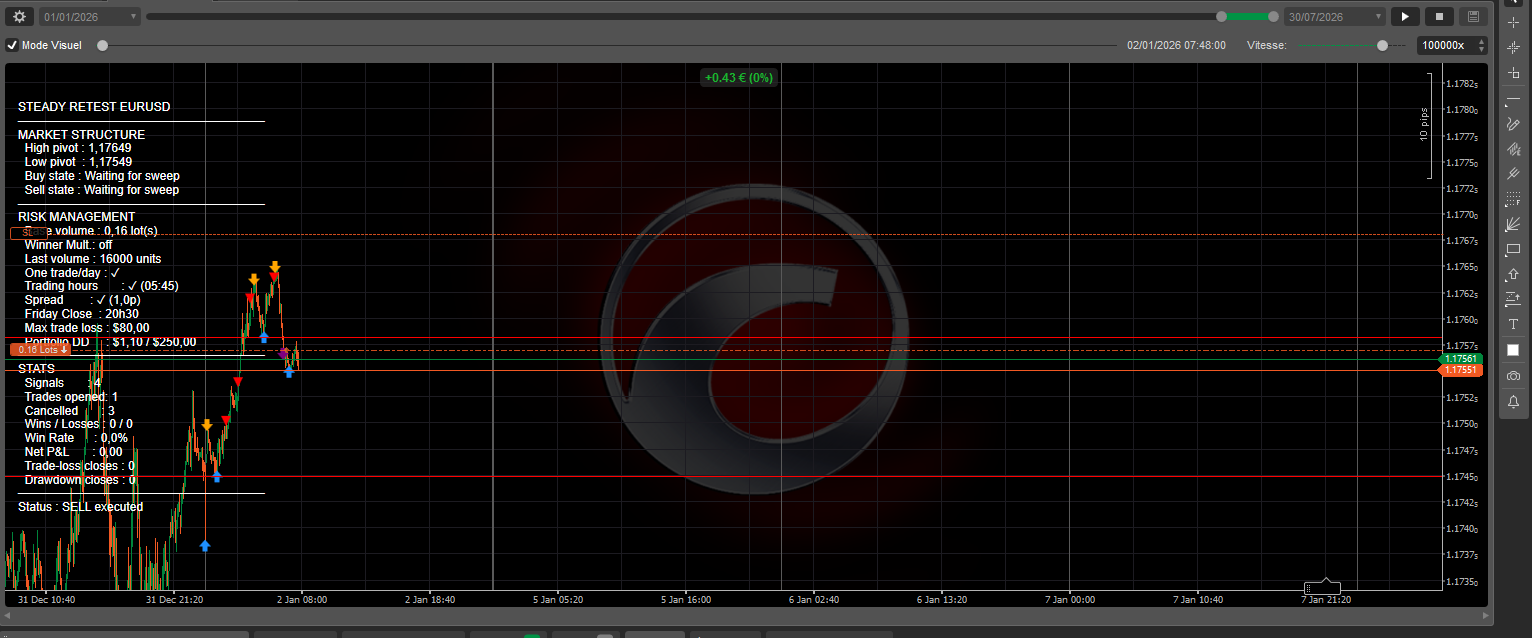Select the rectangle shape tool
1532x638 pixels.
click(1513, 249)
